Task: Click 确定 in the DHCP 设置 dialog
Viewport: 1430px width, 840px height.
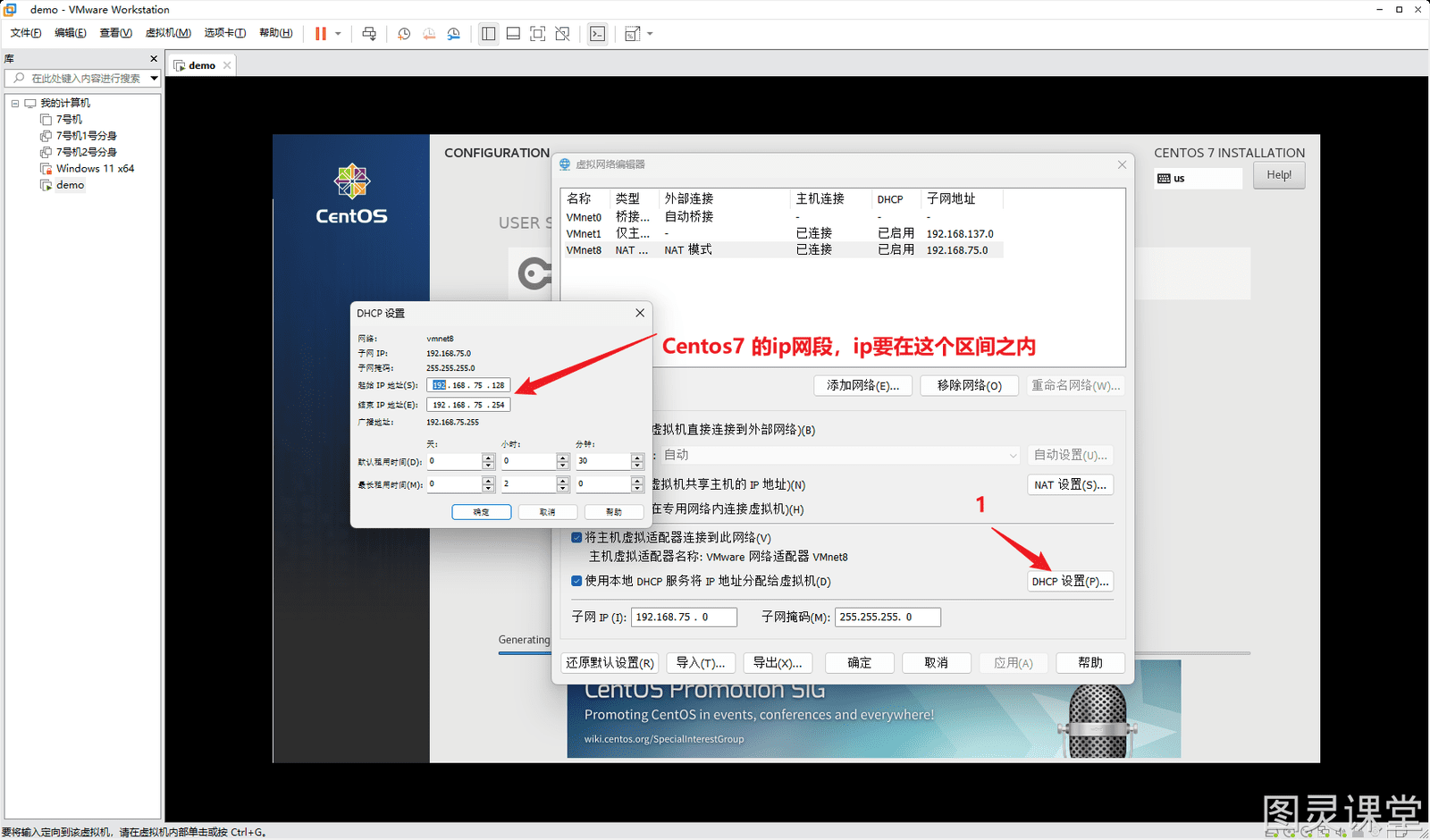Action: click(482, 512)
